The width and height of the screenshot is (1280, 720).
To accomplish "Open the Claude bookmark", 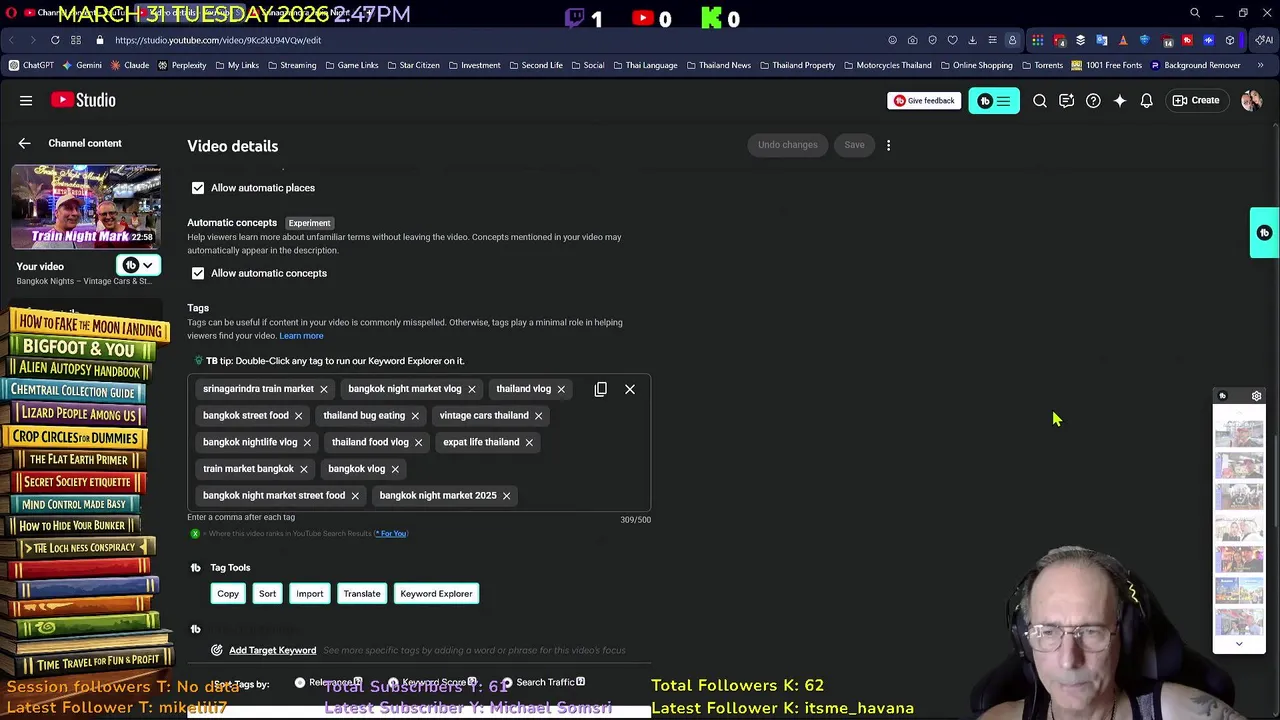I will (x=129, y=65).
